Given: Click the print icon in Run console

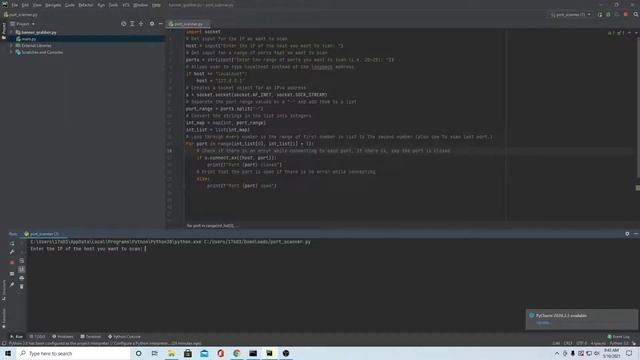Looking at the screenshot, I should tap(22, 278).
